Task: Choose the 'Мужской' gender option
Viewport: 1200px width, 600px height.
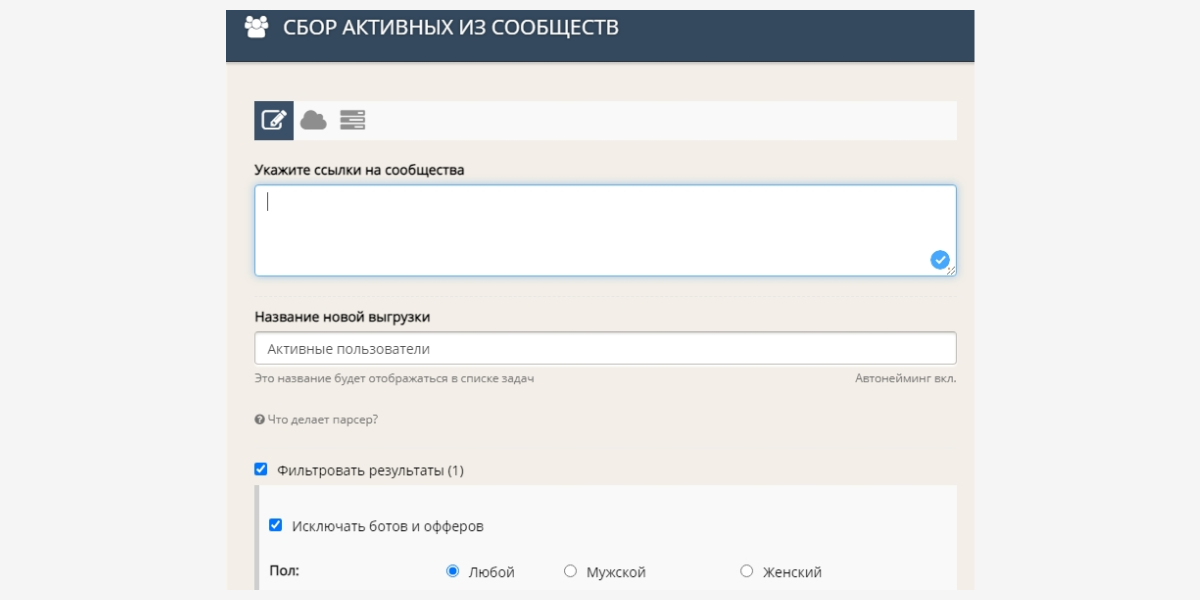Action: click(570, 571)
